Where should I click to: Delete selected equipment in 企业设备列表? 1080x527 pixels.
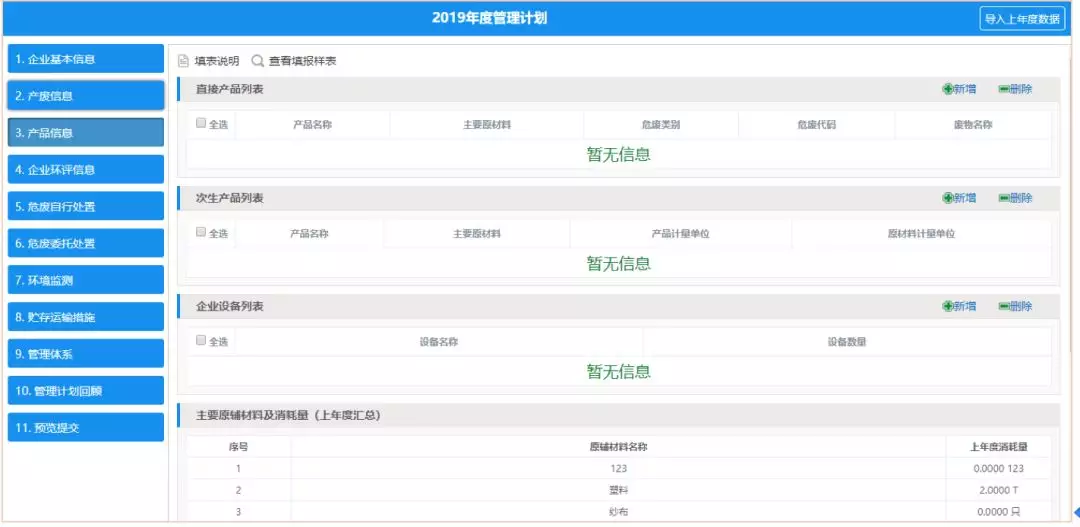[1015, 306]
